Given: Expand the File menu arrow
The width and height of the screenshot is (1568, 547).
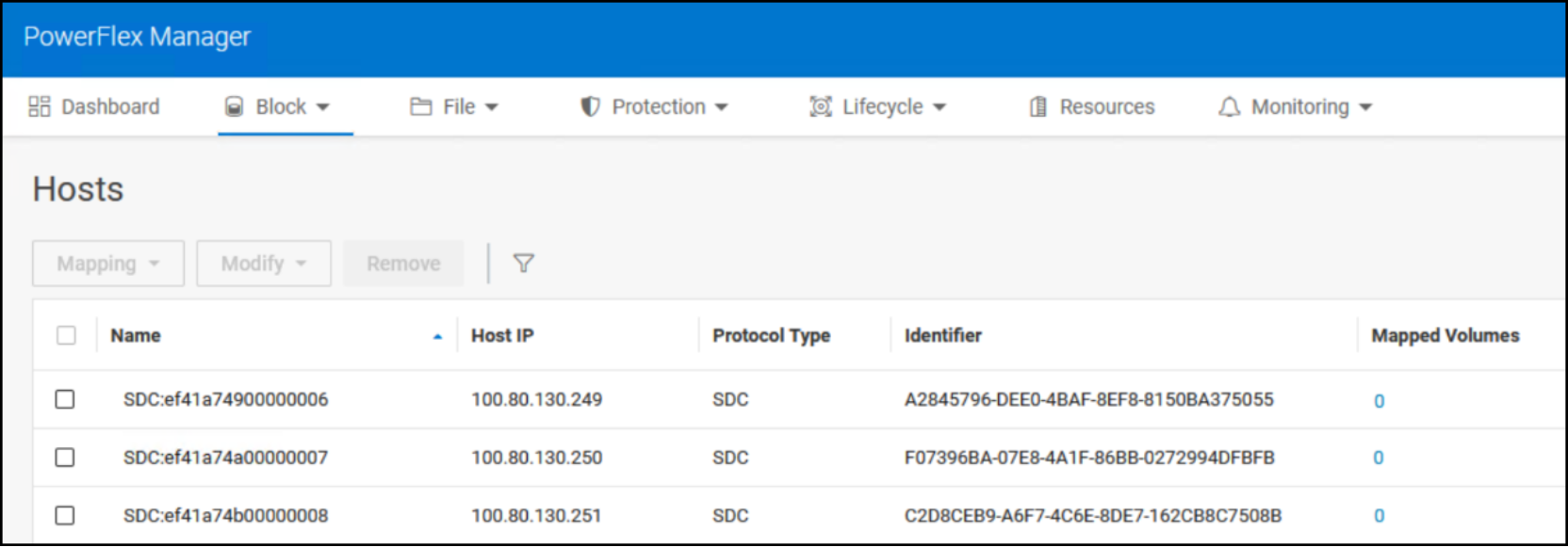Looking at the screenshot, I should 491,107.
